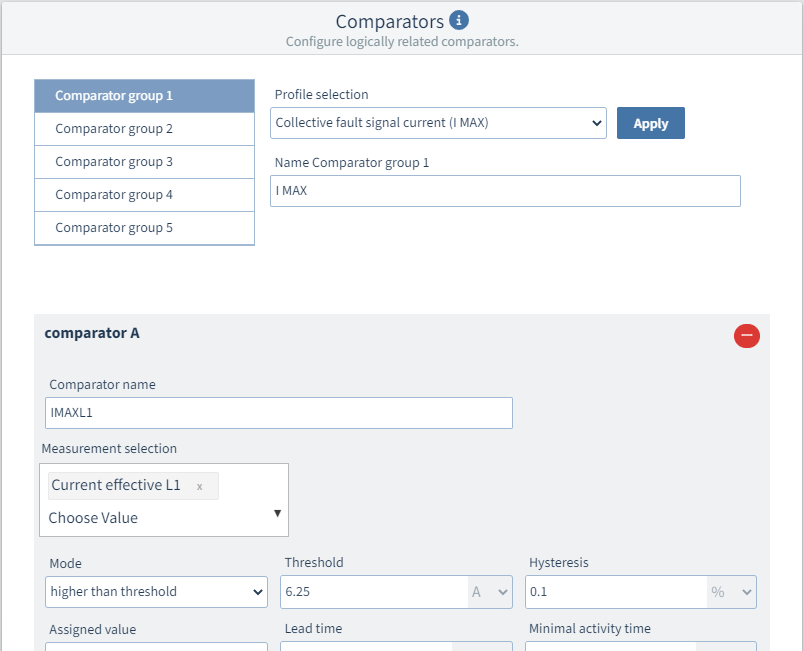Screen dimensions: 804x651
Task: Choose Comparator group 4
Action: pyautogui.click(x=145, y=195)
